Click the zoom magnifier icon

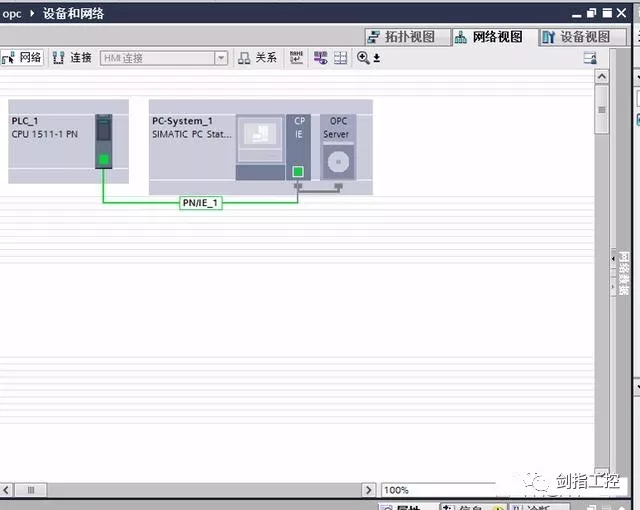pos(363,58)
